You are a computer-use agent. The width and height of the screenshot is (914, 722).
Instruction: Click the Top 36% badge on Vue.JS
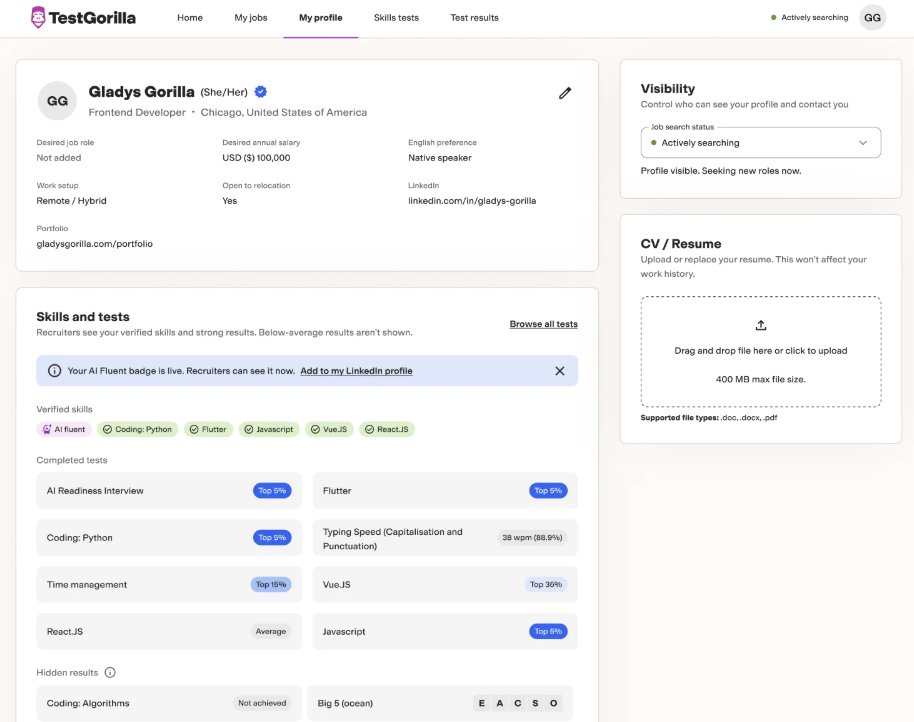[x=546, y=584]
